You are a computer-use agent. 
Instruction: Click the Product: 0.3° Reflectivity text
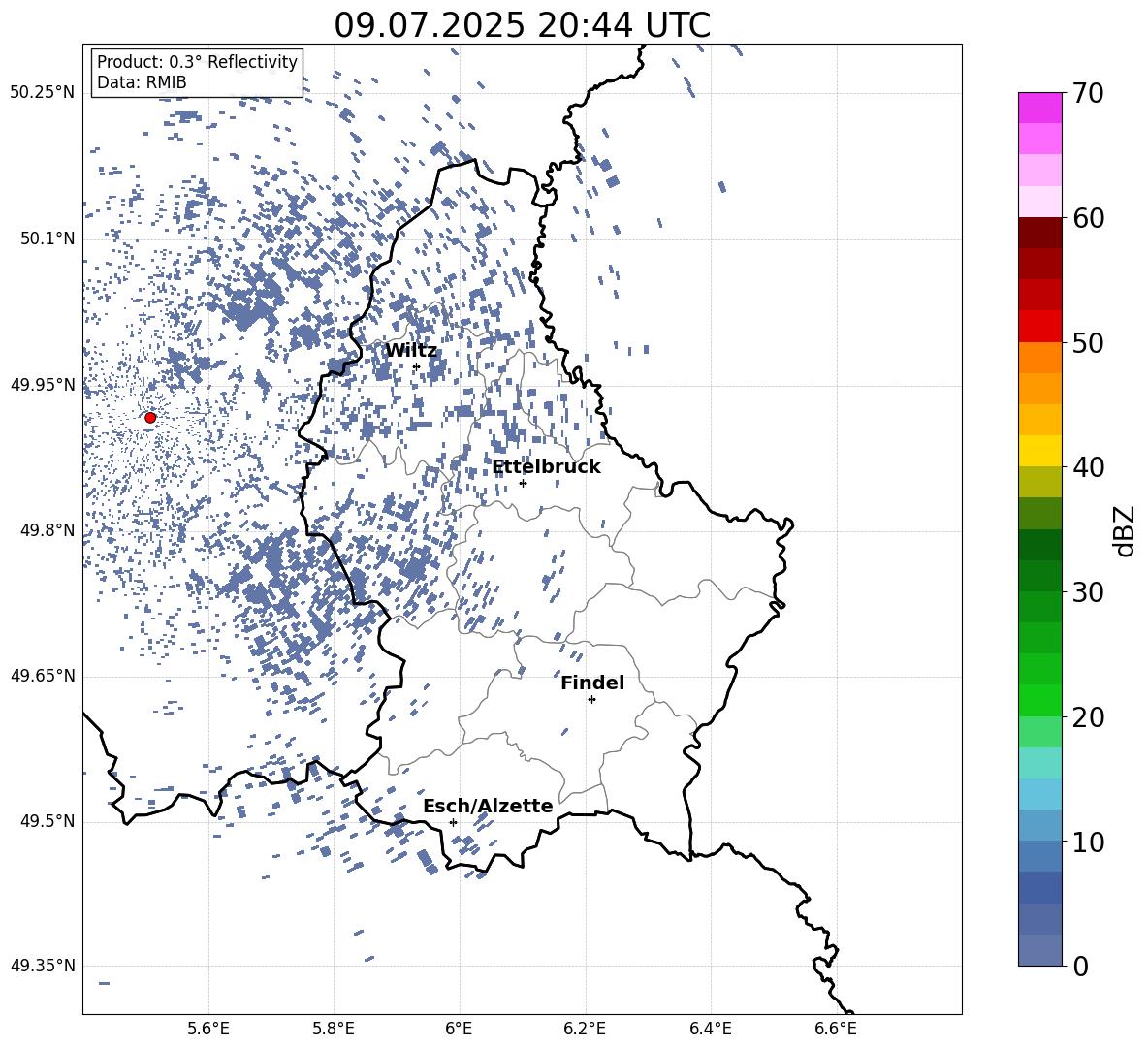point(197,62)
